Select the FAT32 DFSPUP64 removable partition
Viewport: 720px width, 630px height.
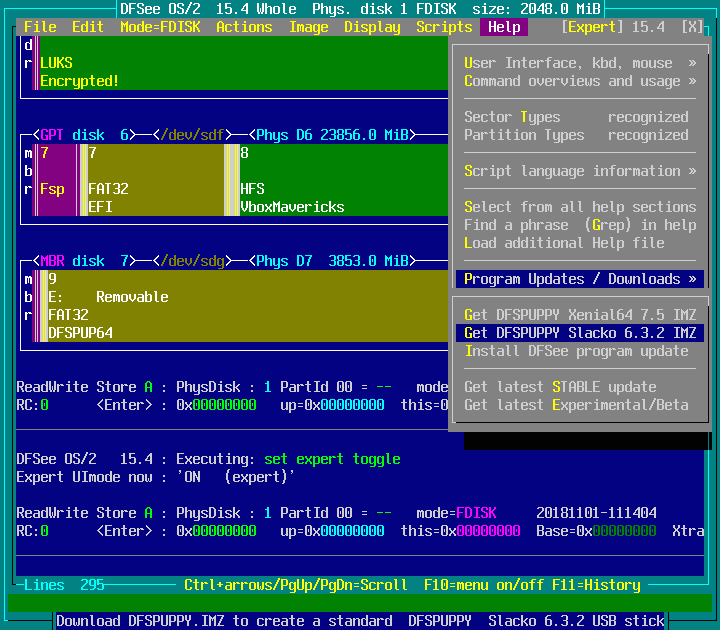[240, 305]
